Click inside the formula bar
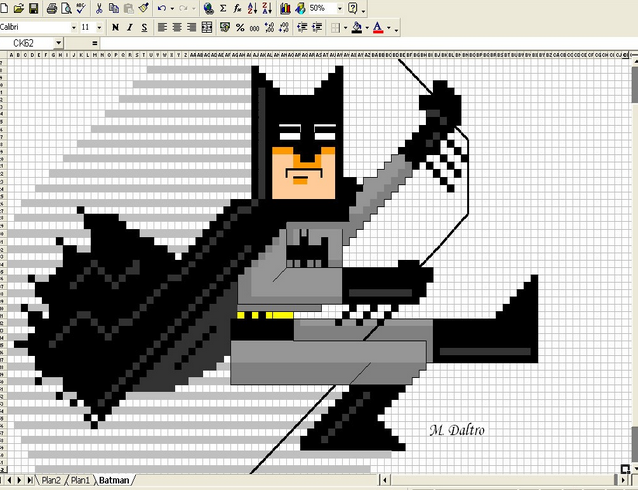The height and width of the screenshot is (490, 638). click(368, 43)
